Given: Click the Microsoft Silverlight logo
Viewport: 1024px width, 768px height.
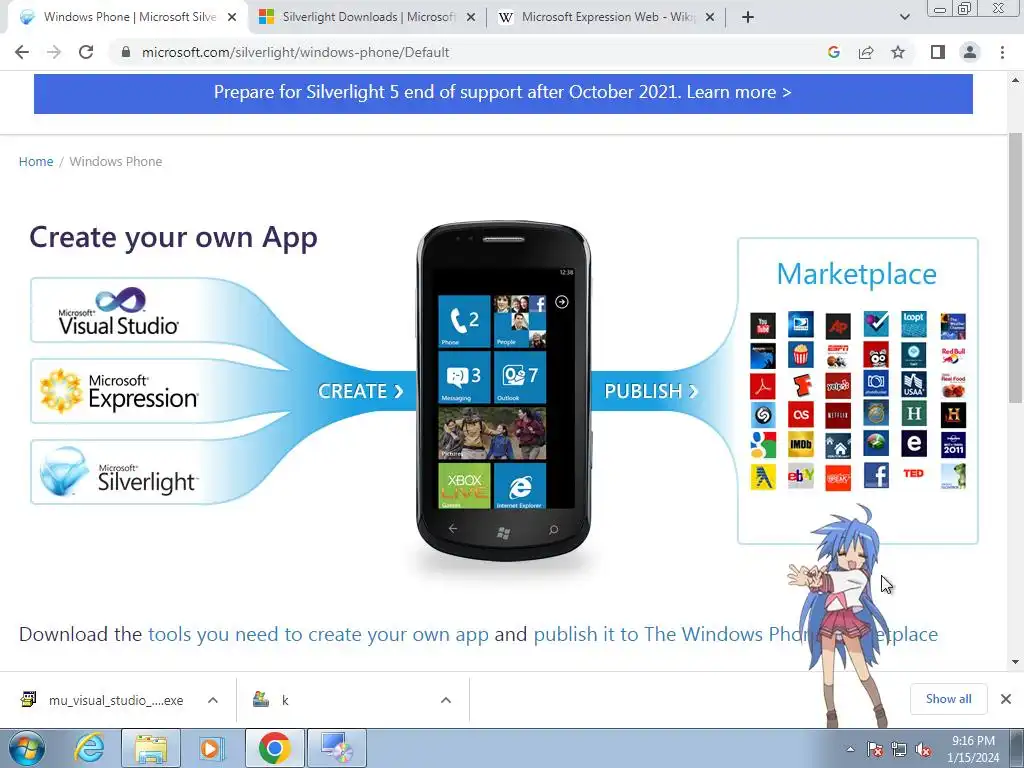Looking at the screenshot, I should coord(118,472).
